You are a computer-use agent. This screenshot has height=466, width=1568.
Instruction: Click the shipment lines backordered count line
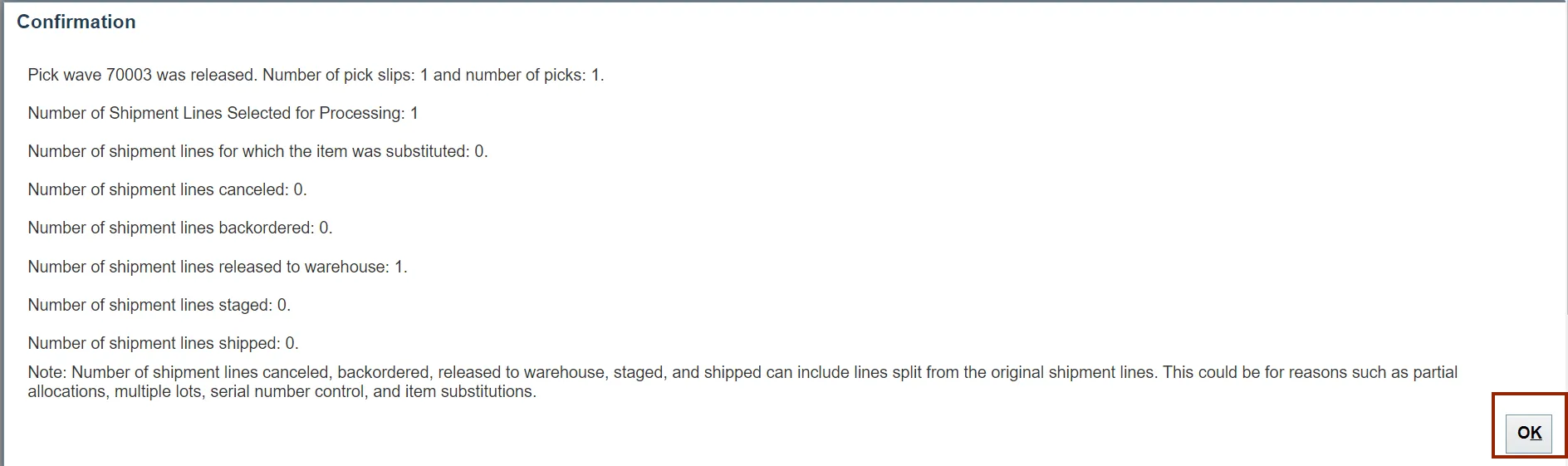click(x=180, y=228)
